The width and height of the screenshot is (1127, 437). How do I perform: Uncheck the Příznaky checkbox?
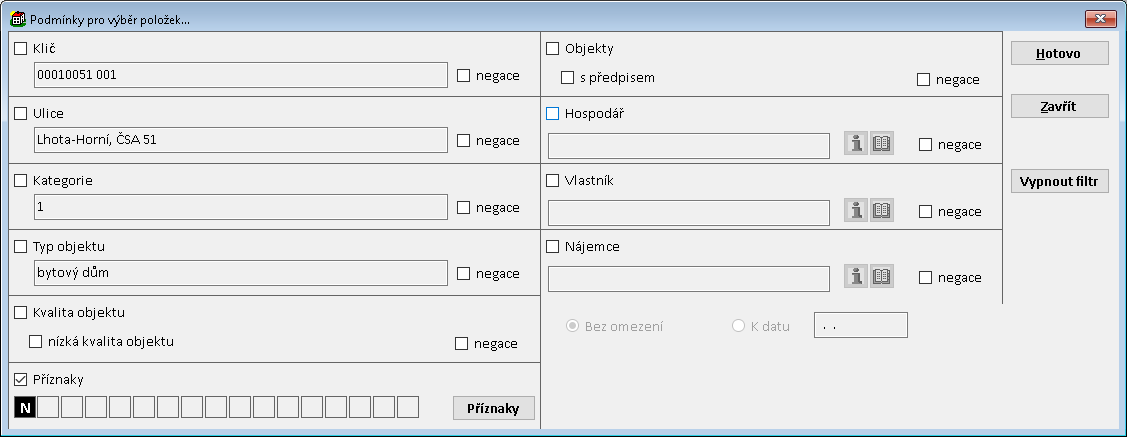pos(21,380)
